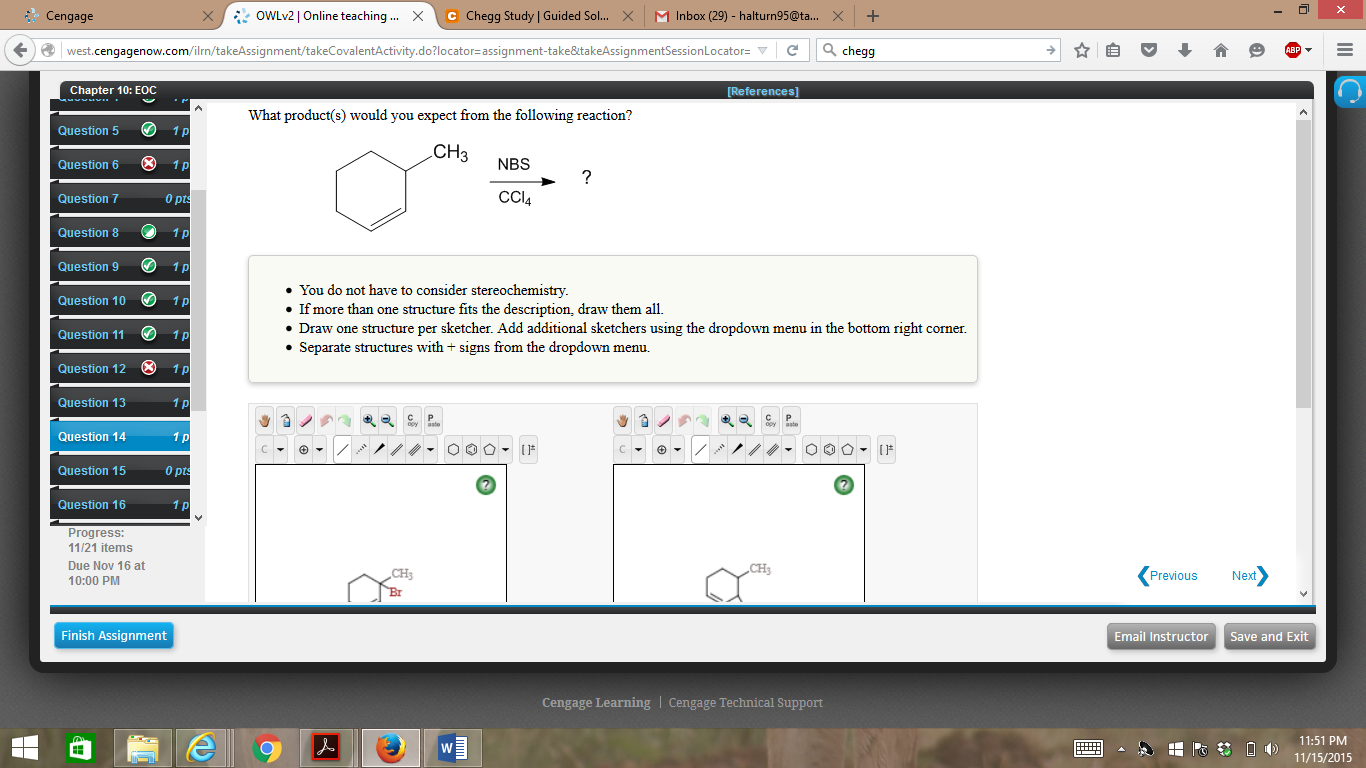Select the wedge bond tool in the left sketcher

tap(379, 449)
